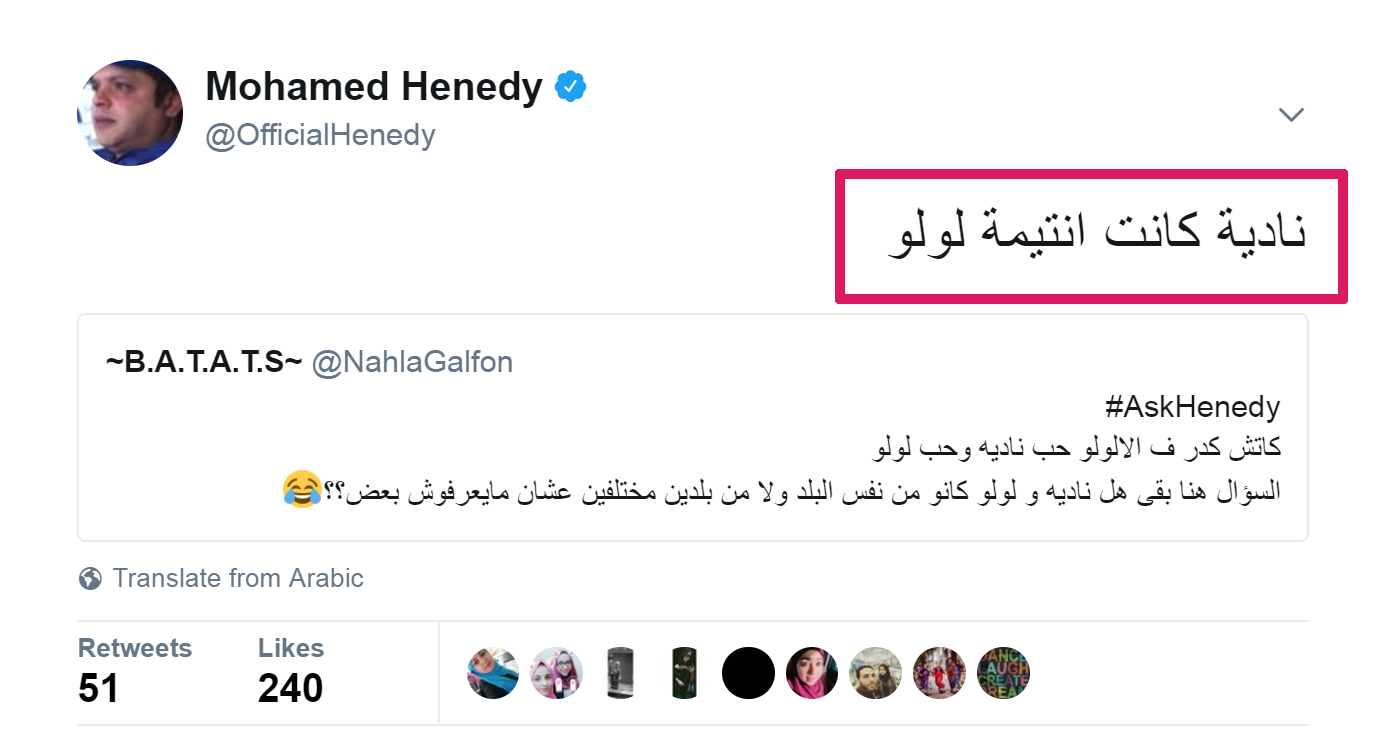Open the @OfficialHenedy handle
Viewport: 1382px width, 737px height.
click(x=320, y=135)
